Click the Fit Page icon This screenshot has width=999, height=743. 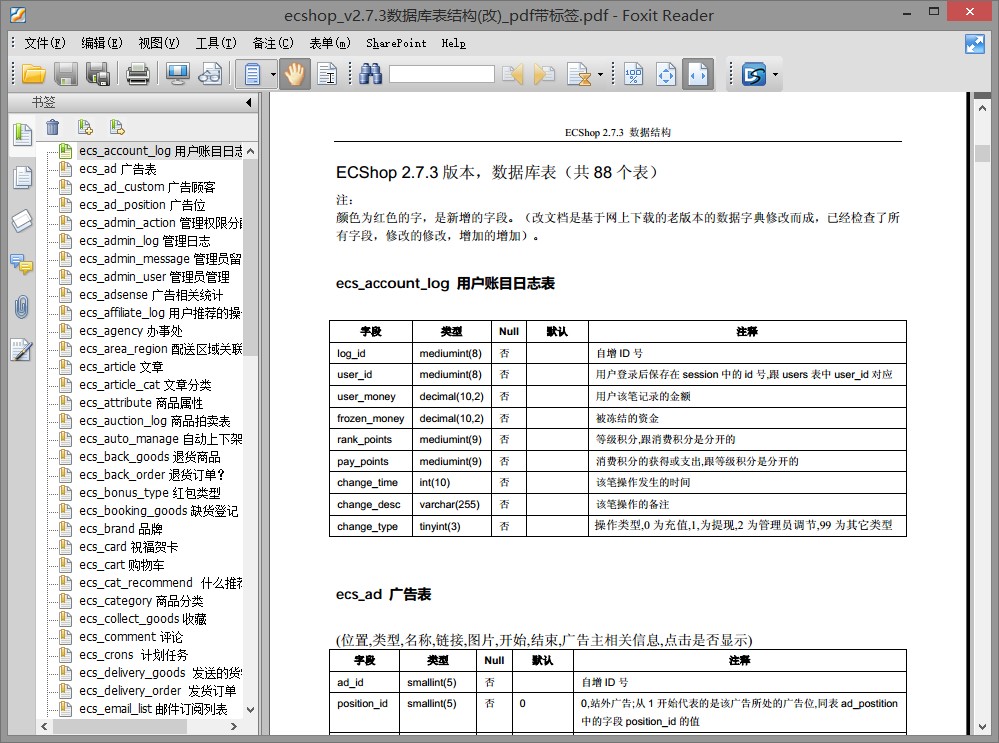(x=666, y=75)
